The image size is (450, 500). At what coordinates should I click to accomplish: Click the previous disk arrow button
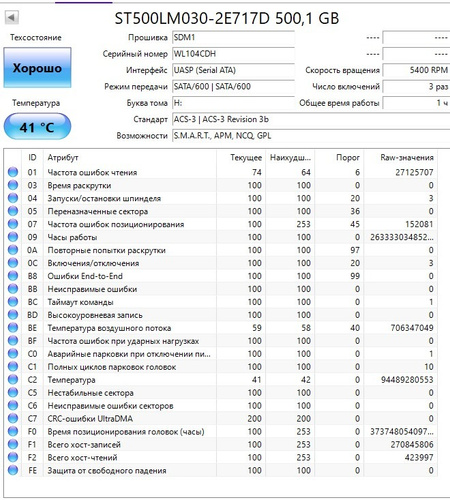[x=12, y=17]
